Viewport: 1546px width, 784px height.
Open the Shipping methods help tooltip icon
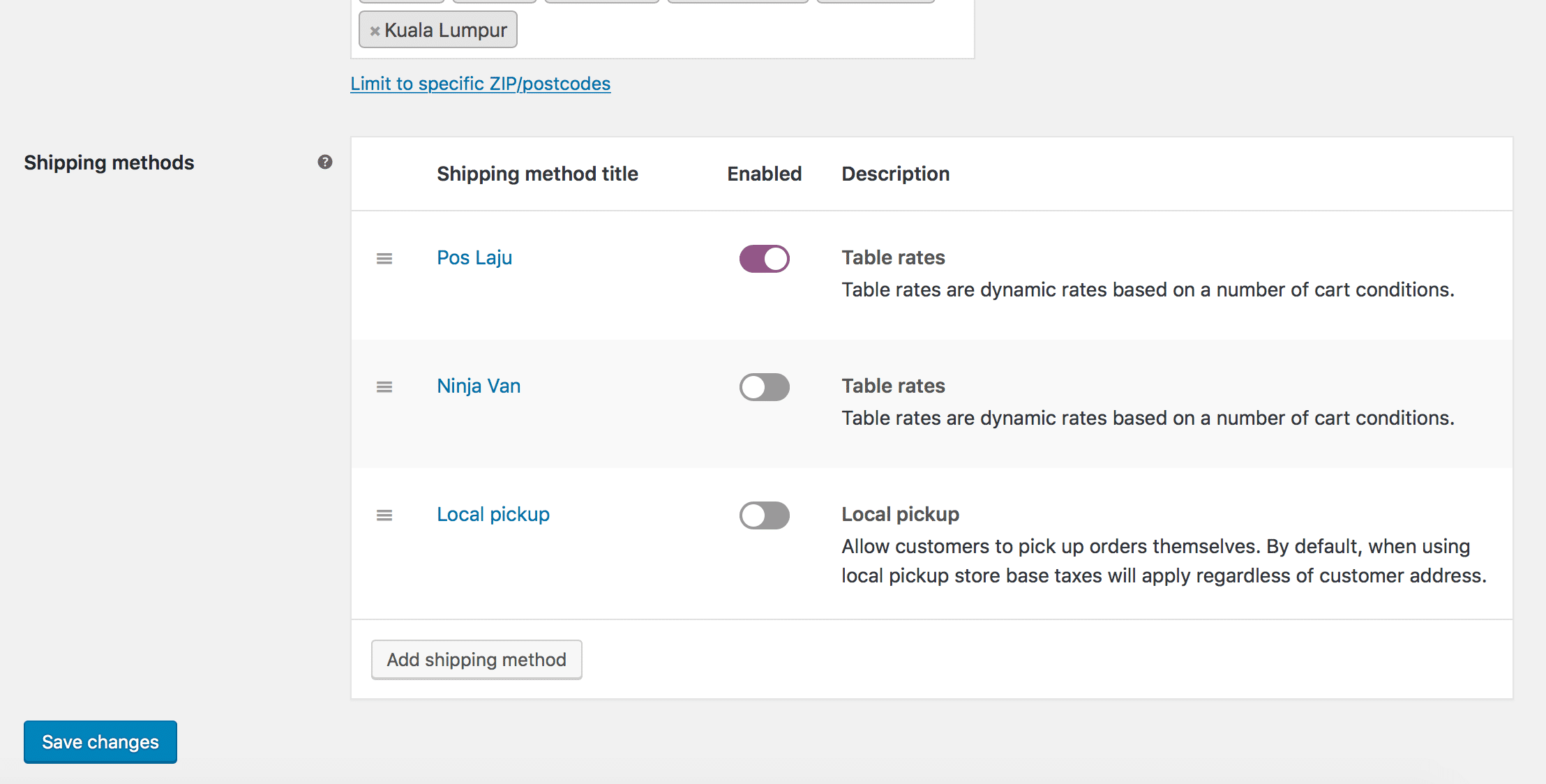[x=325, y=162]
